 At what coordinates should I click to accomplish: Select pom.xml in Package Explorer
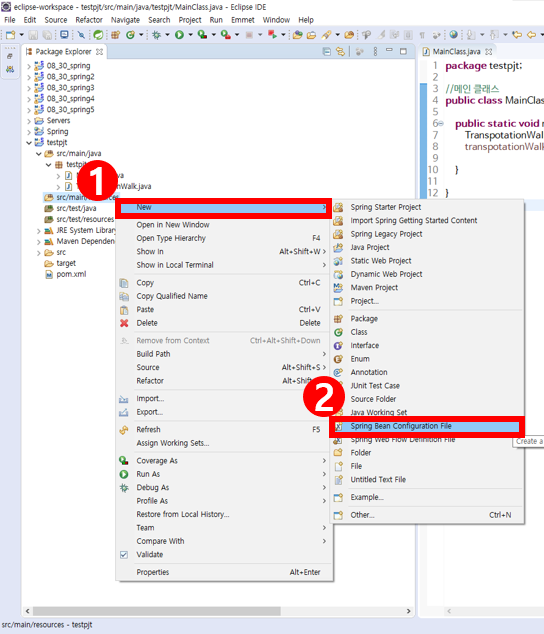tap(71, 275)
